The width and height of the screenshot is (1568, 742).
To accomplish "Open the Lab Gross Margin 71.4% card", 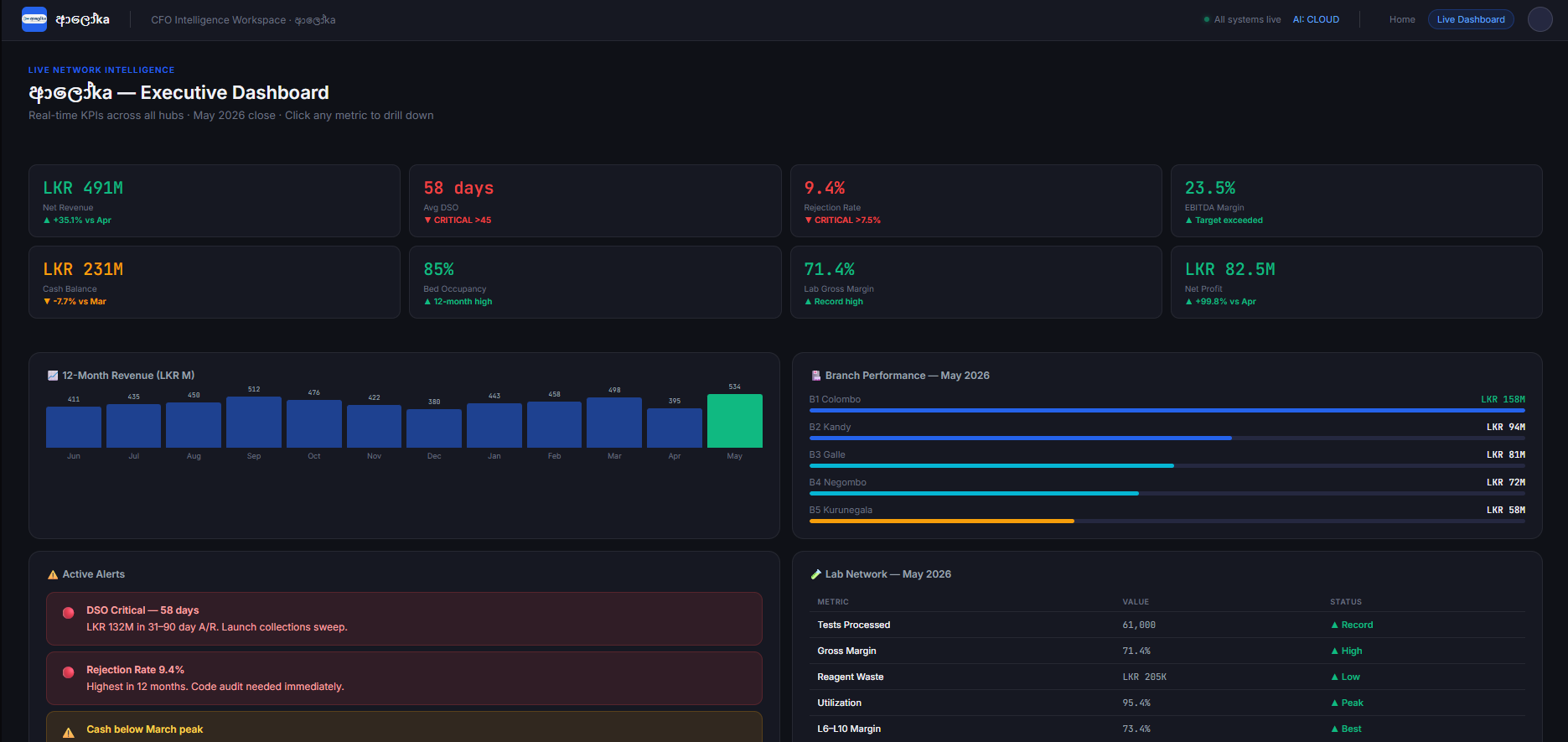I will pyautogui.click(x=975, y=282).
